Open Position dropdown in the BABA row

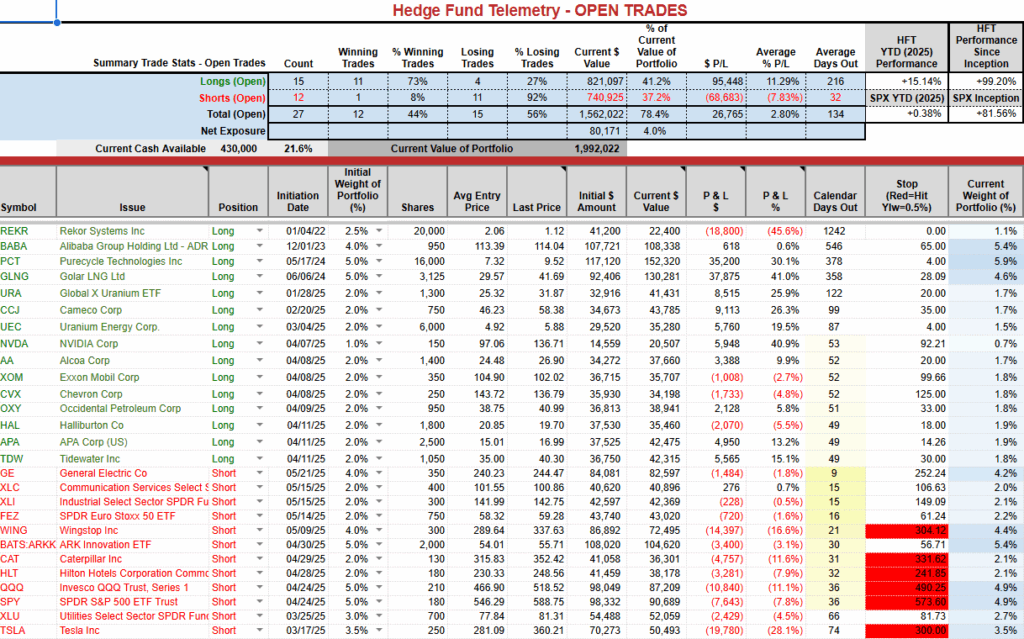click(259, 246)
